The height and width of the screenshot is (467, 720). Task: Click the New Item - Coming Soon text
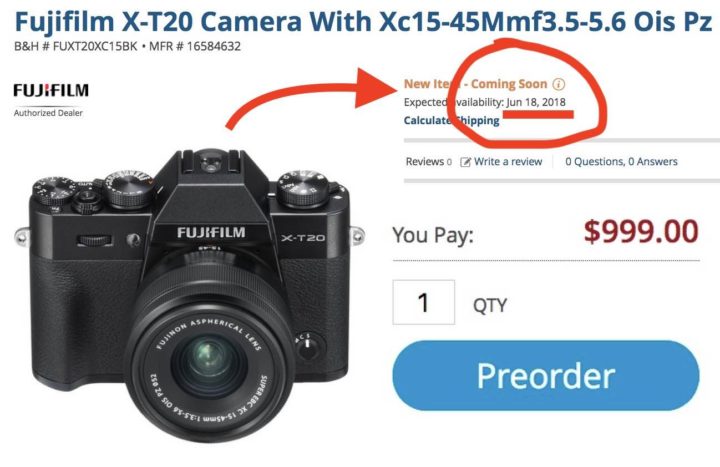475,84
